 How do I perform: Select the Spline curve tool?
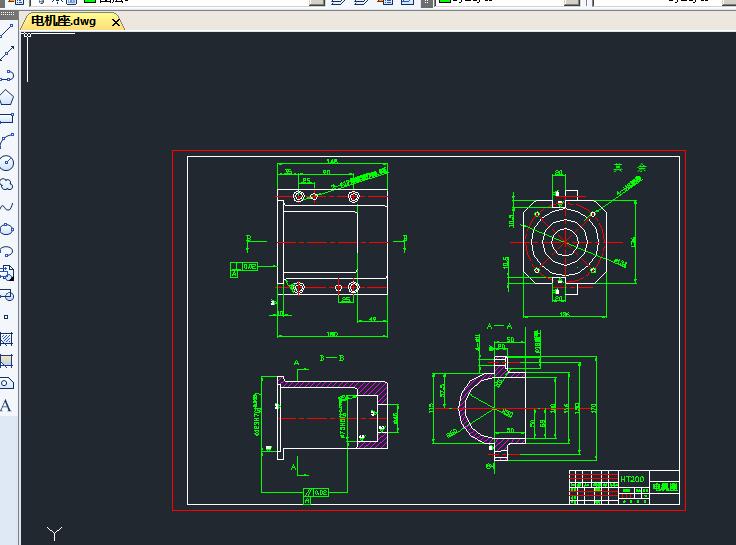click(7, 207)
